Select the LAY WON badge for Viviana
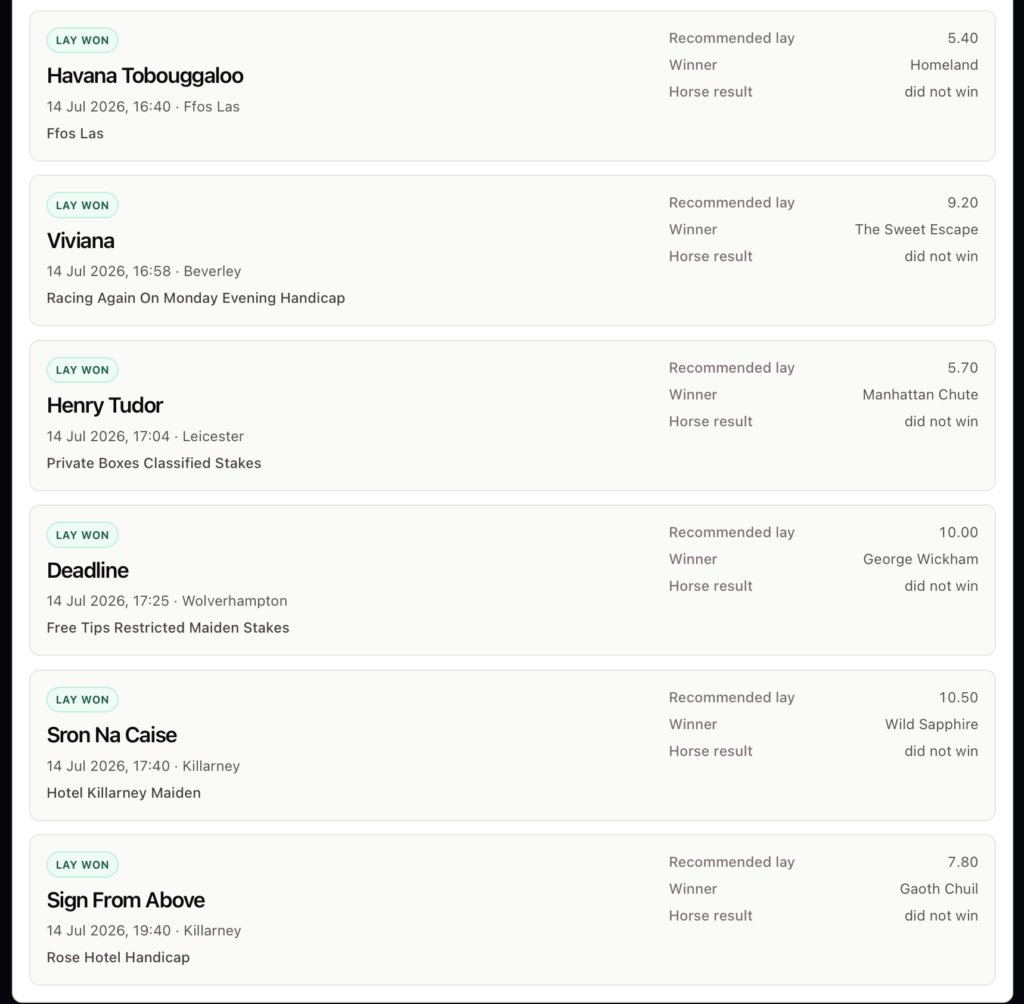 coord(82,205)
